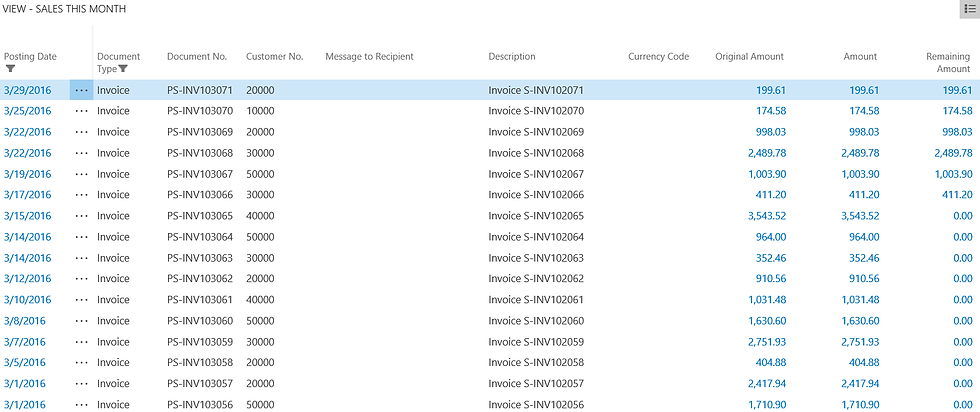980x412 pixels.
Task: Open row actions for PS-INV103067
Action: click(81, 174)
